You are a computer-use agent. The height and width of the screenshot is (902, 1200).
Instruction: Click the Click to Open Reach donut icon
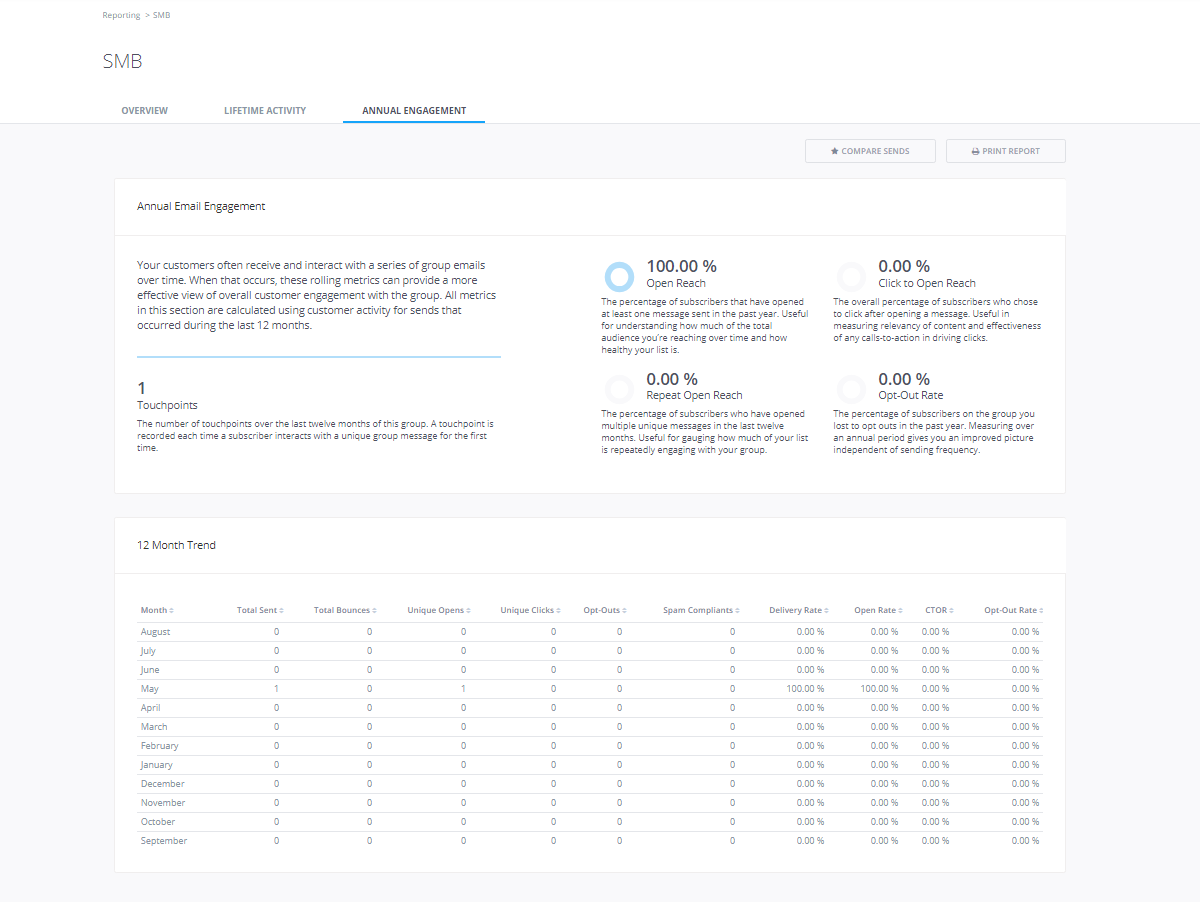click(851, 276)
